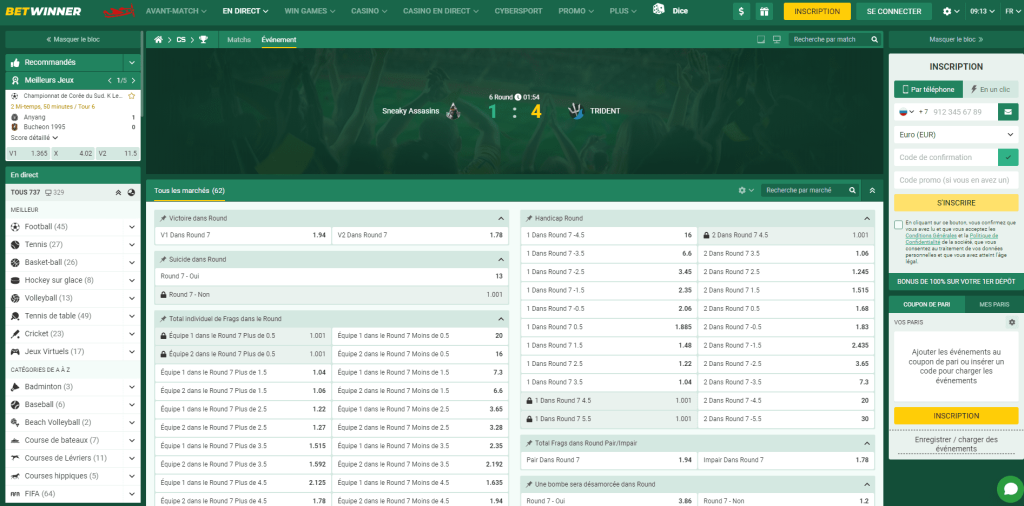Expand the Tennis sport list

click(132, 245)
